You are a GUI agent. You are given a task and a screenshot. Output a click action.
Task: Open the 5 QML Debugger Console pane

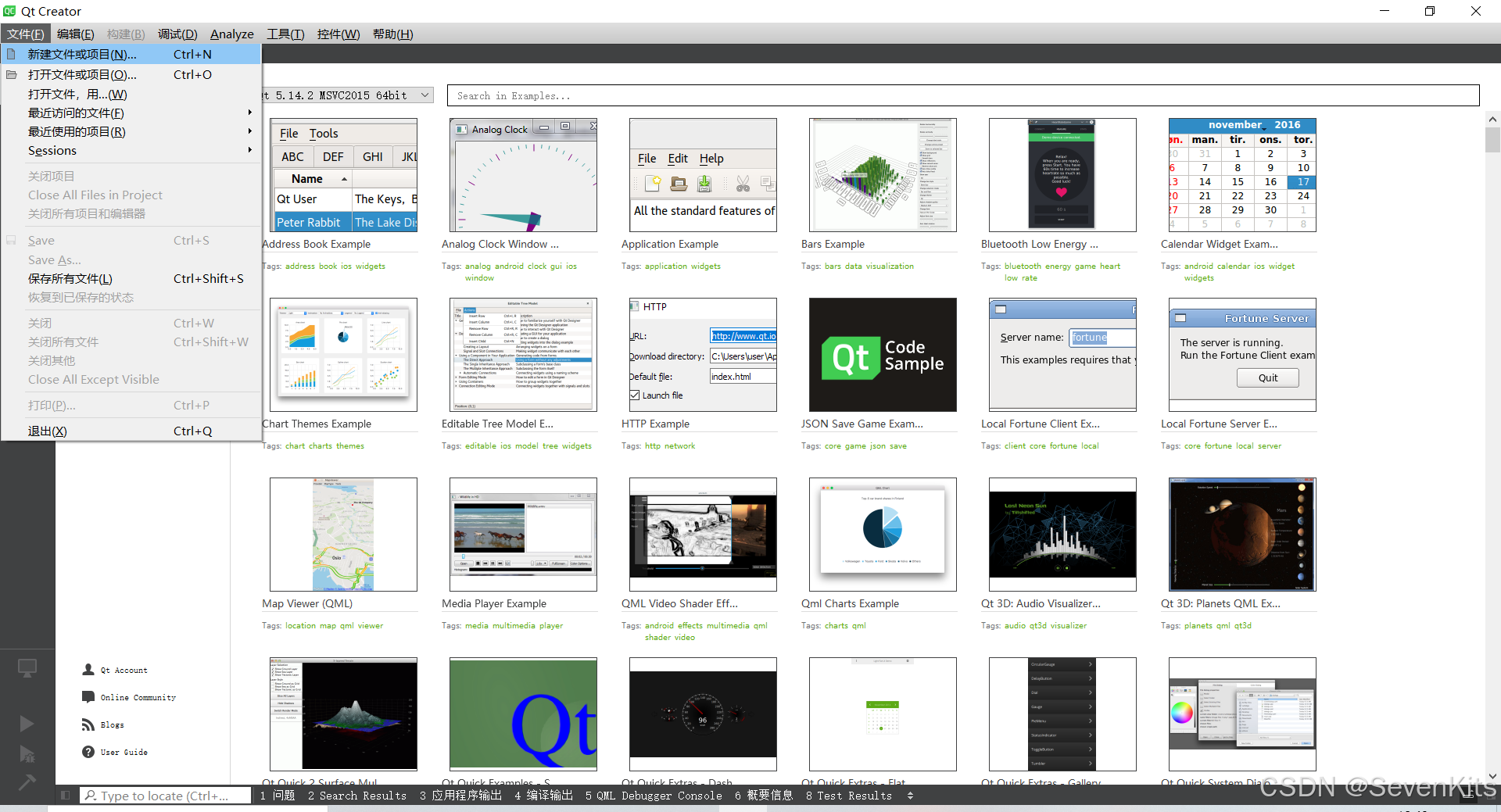(x=654, y=796)
